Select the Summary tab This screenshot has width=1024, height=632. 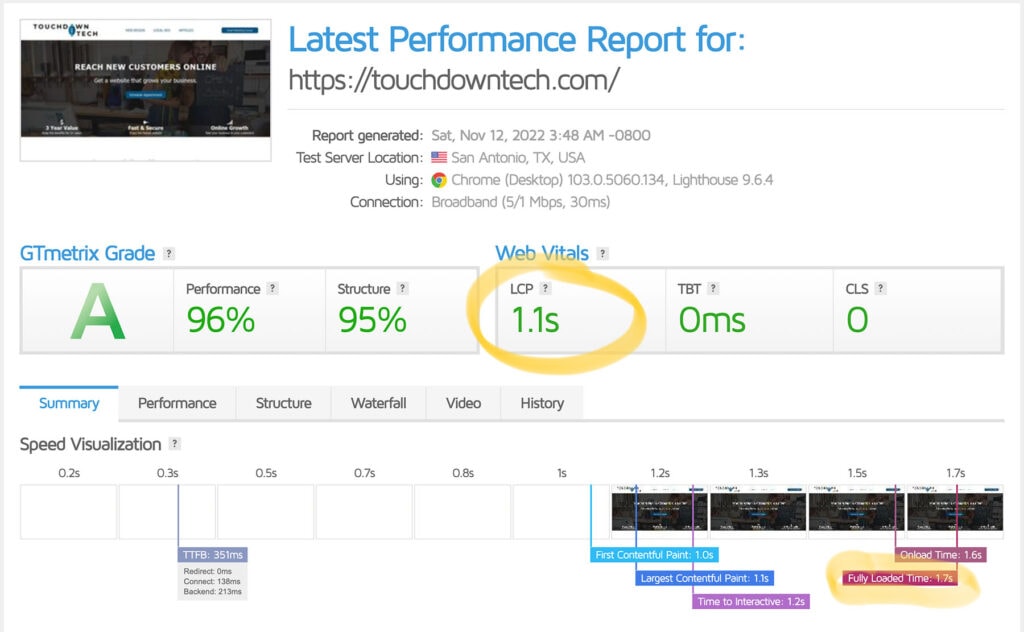point(67,403)
